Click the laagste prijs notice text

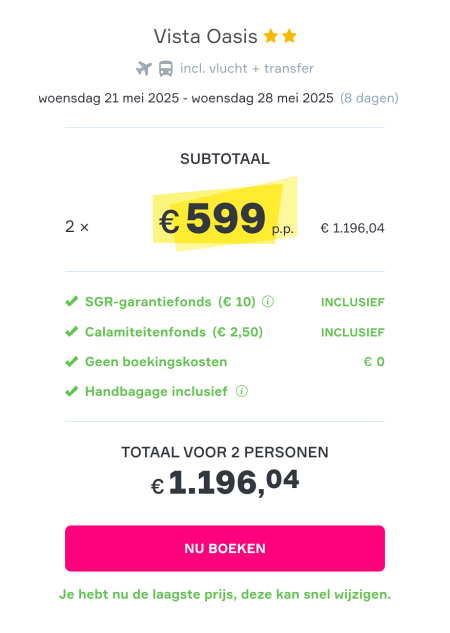point(225,594)
